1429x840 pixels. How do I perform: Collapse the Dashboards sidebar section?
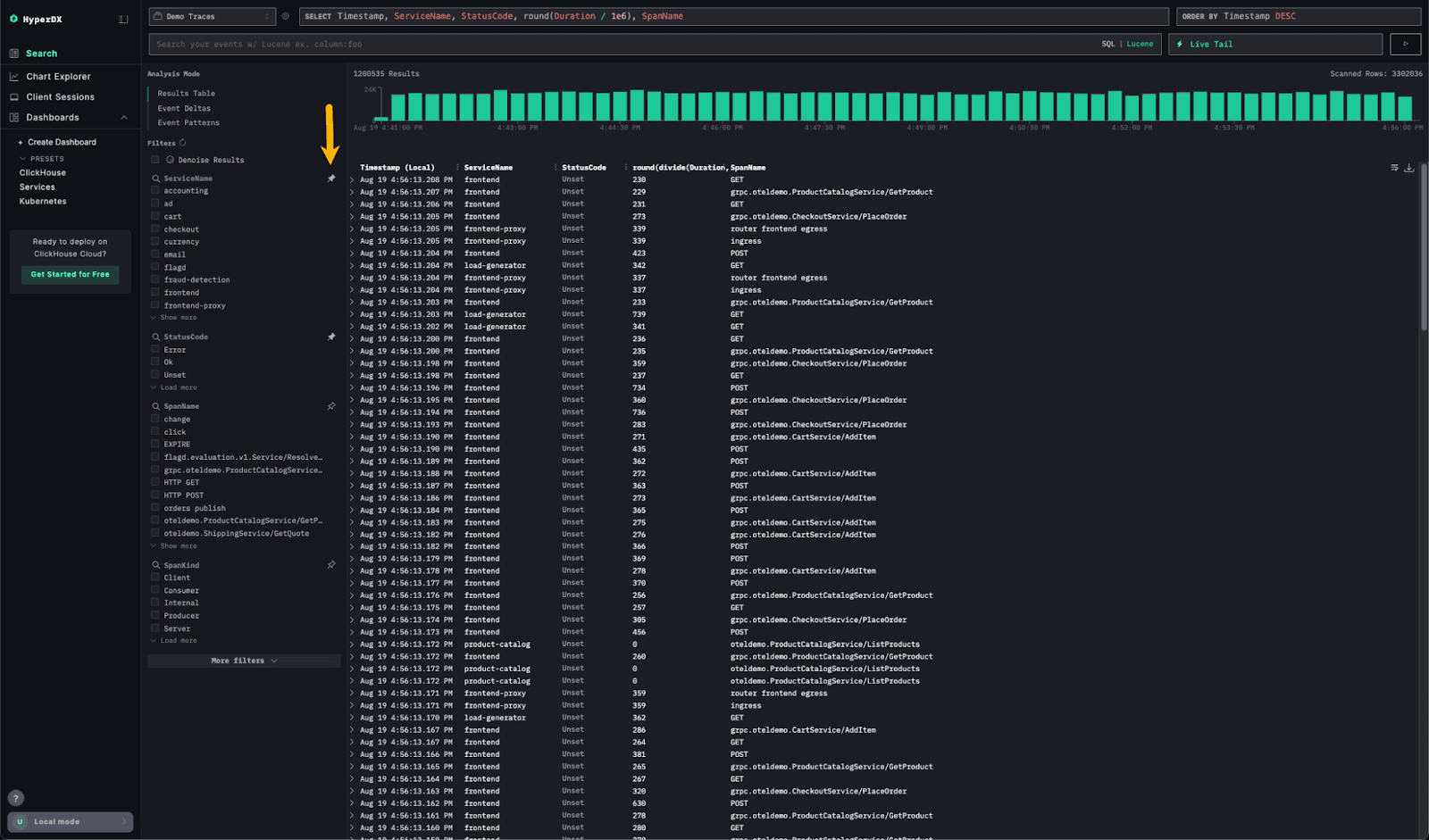[x=124, y=118]
